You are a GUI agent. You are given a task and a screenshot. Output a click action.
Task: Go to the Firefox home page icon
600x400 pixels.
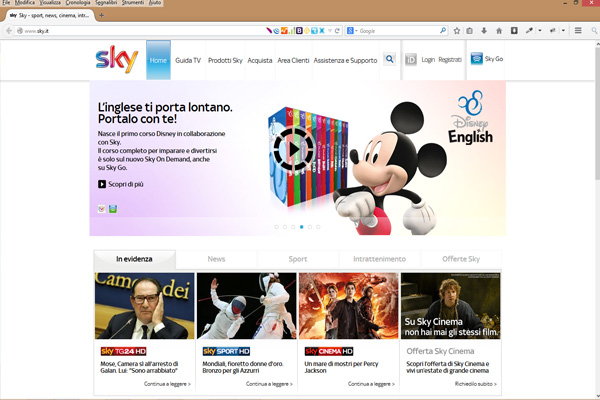coord(499,31)
